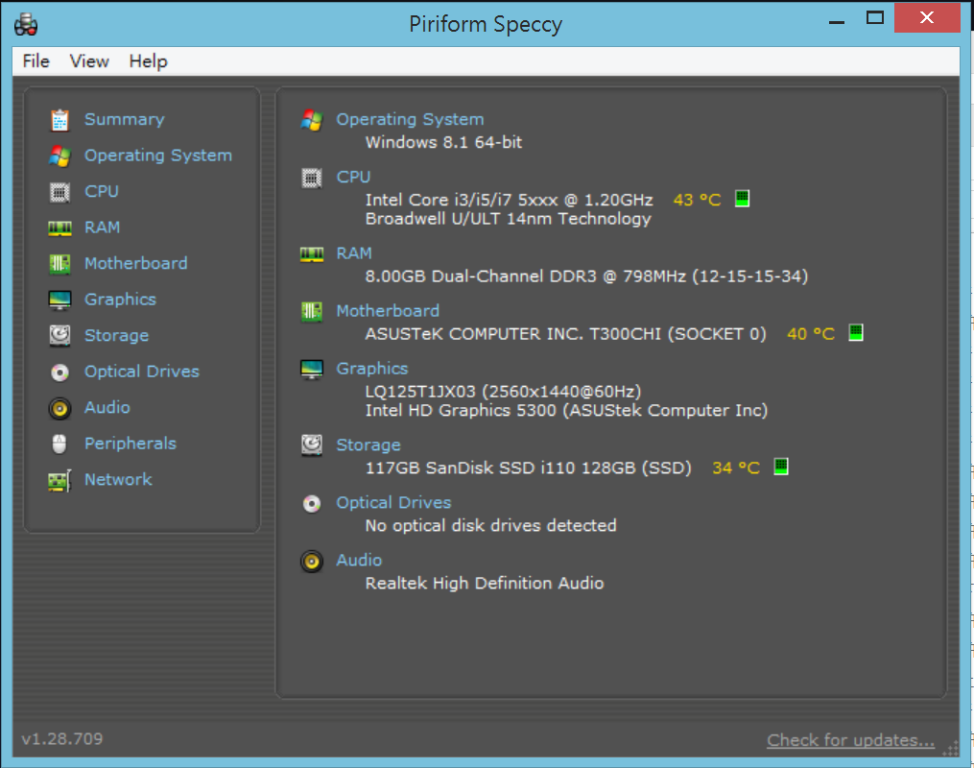The image size is (974, 768).
Task: Click the RAM icon in summary panel
Action: click(312, 254)
